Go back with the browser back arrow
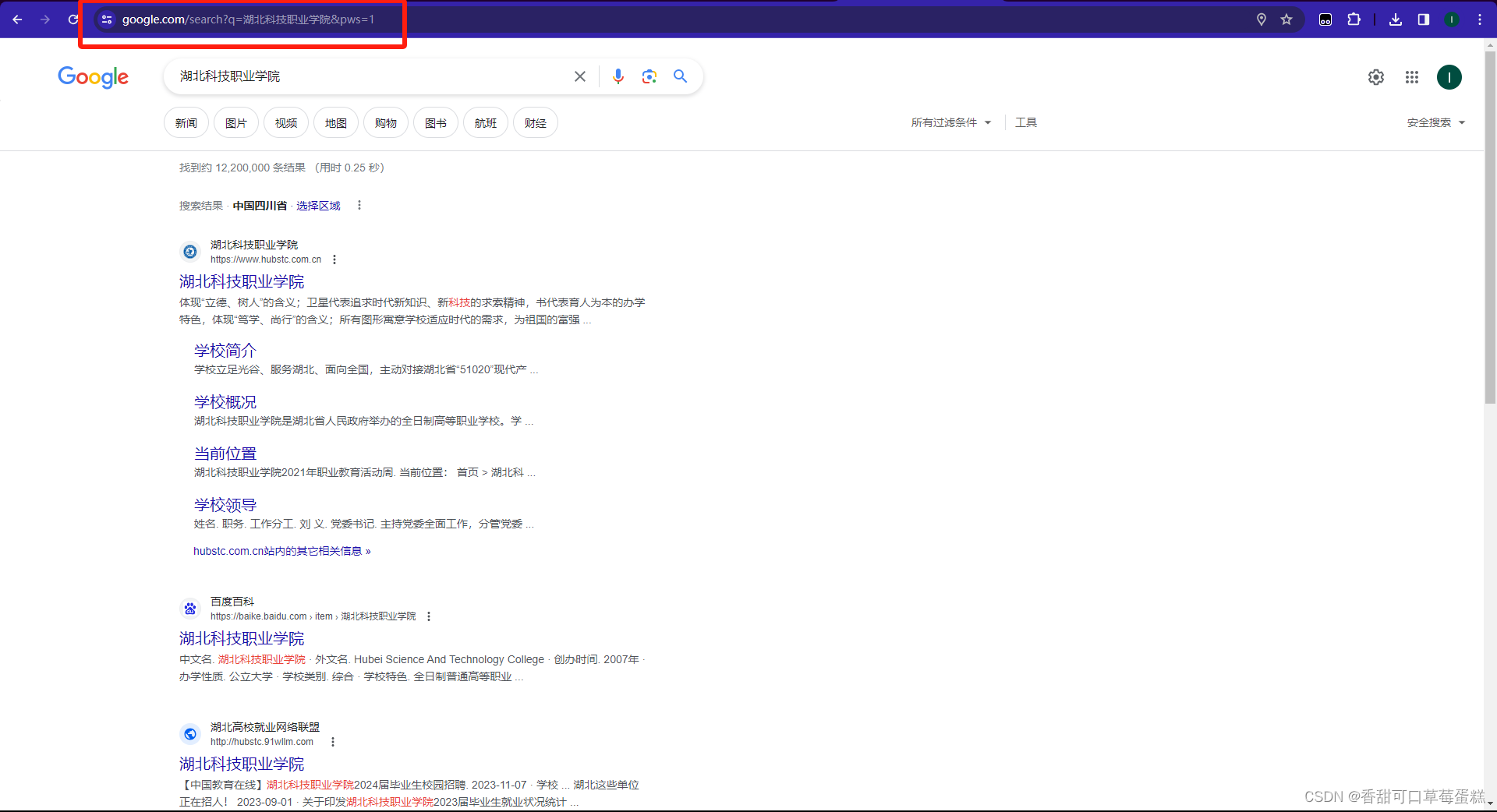This screenshot has height=812, width=1497. (17, 19)
